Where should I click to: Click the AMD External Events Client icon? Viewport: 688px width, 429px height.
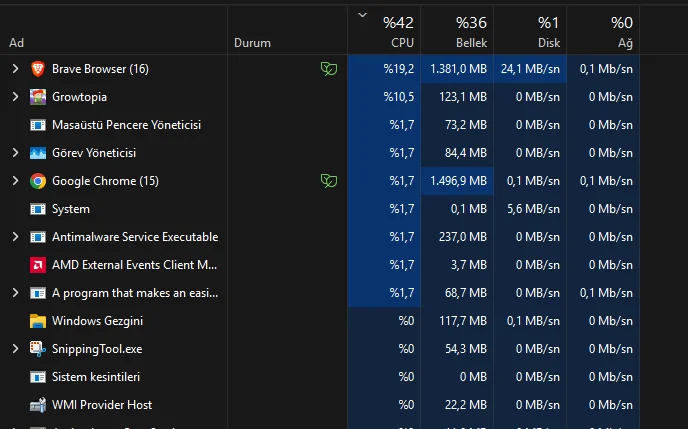coord(38,265)
